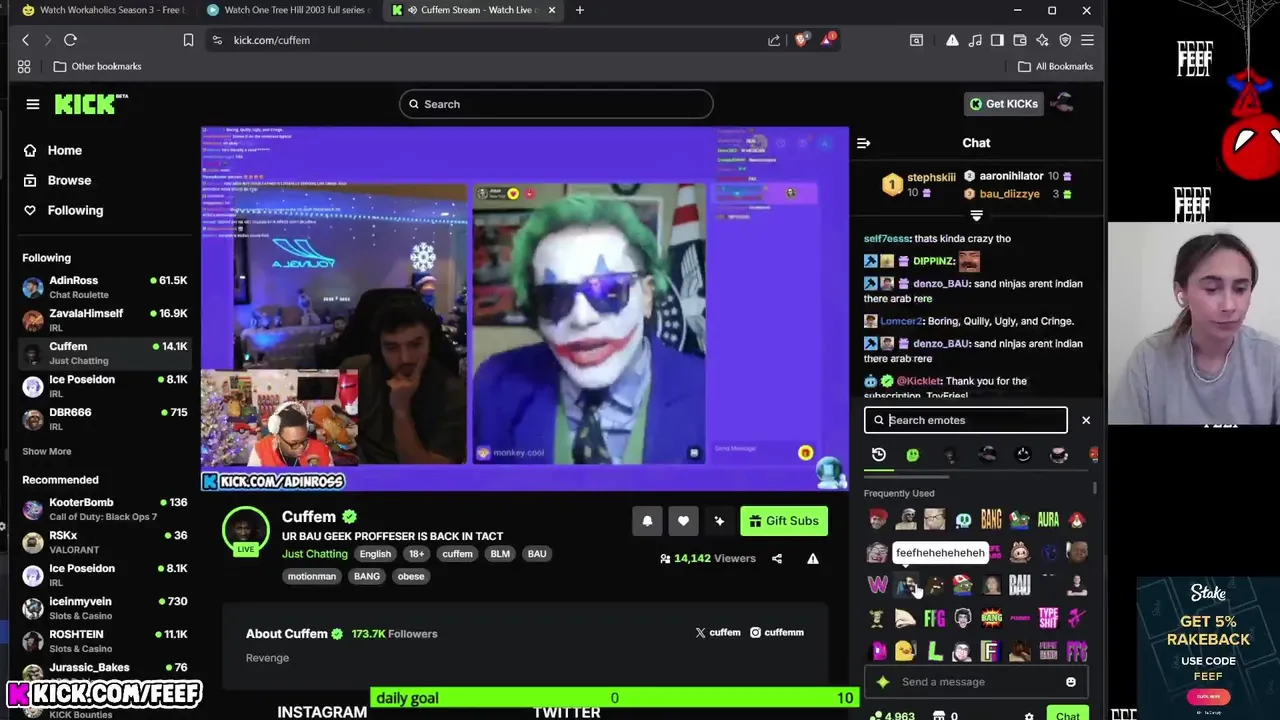Switch to the Watch Workaholics Season 3 tab

104,10
